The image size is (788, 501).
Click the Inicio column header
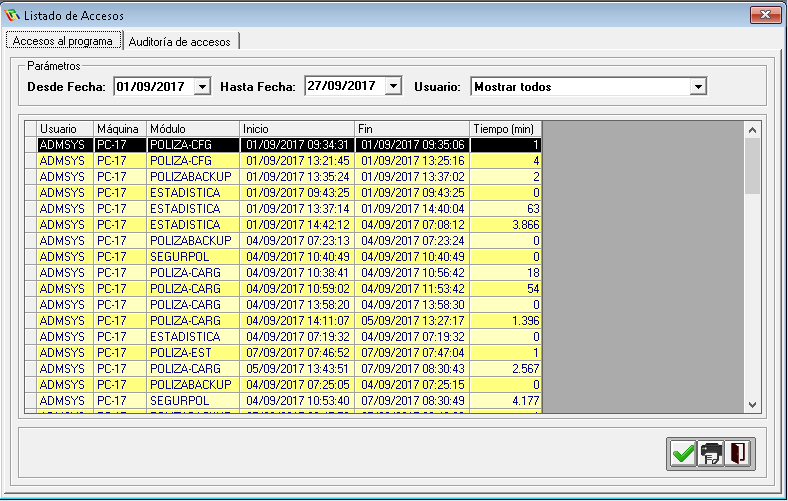click(x=297, y=129)
